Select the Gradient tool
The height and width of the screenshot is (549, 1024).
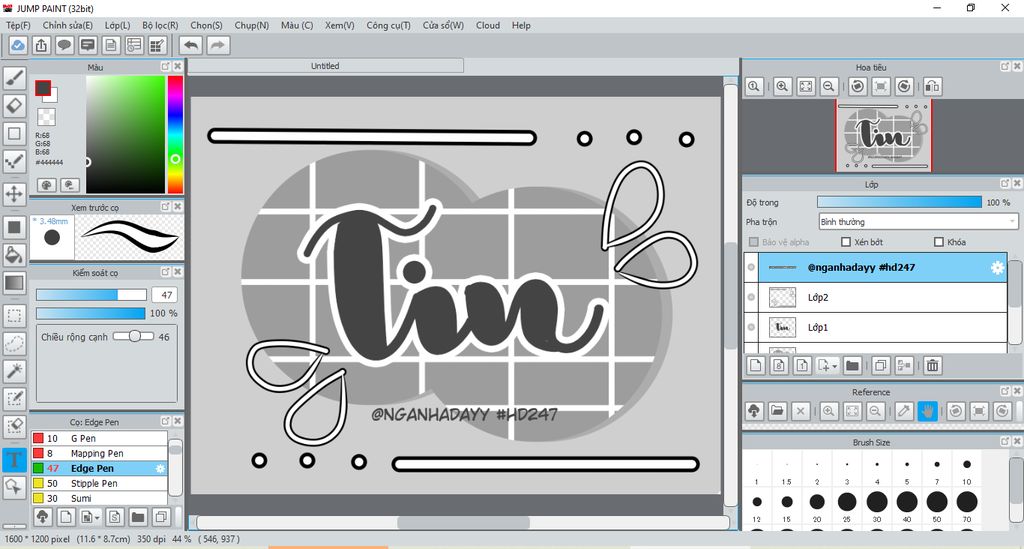(14, 283)
